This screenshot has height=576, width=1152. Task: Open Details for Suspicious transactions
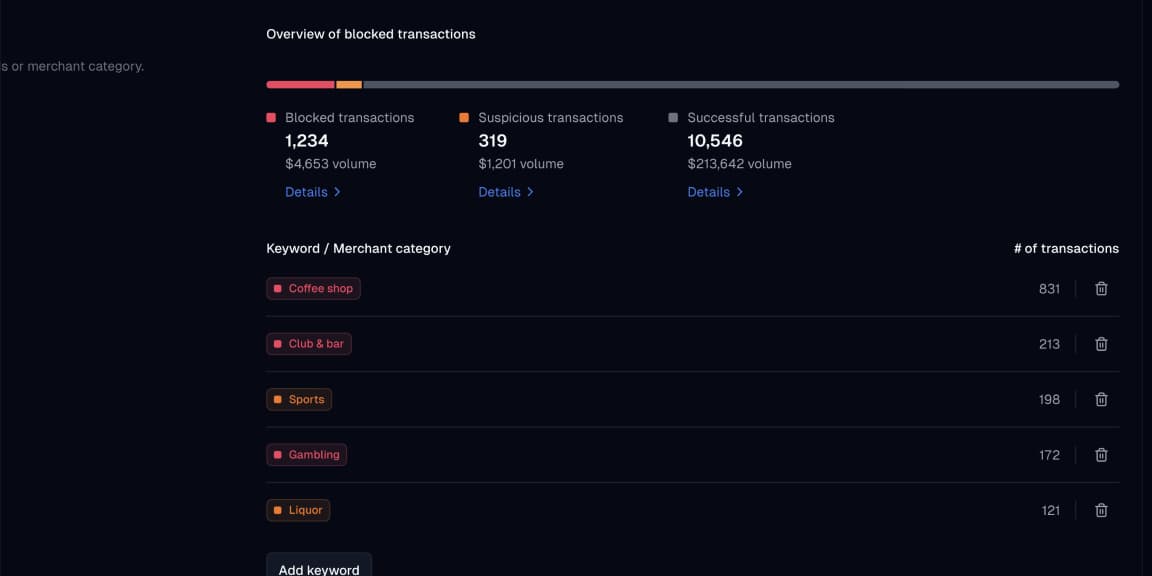[x=505, y=192]
